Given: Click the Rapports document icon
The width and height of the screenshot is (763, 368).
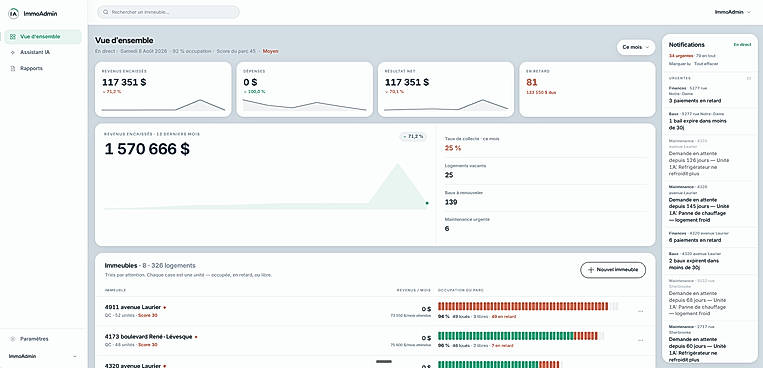Looking at the screenshot, I should coord(13,69).
